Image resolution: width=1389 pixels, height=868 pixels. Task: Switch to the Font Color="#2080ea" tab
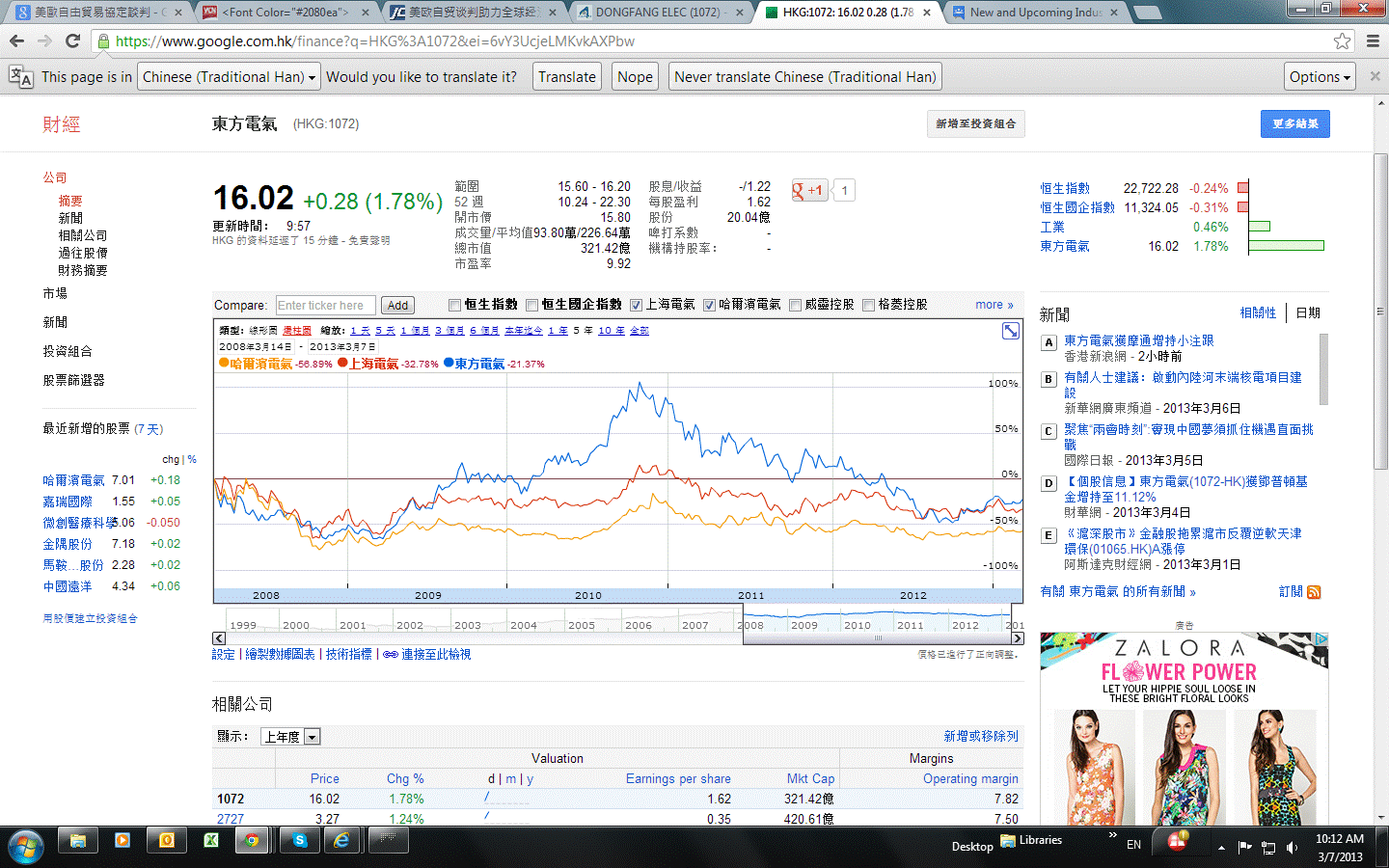286,13
